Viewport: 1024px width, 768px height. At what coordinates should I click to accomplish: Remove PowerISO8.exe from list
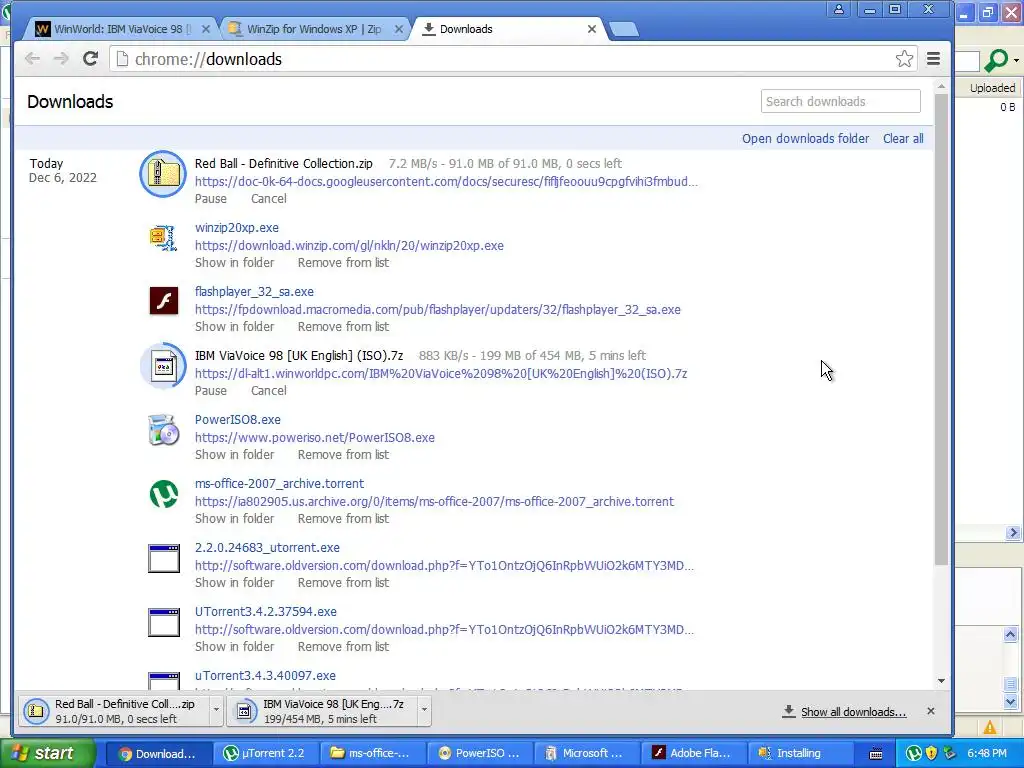click(x=343, y=455)
